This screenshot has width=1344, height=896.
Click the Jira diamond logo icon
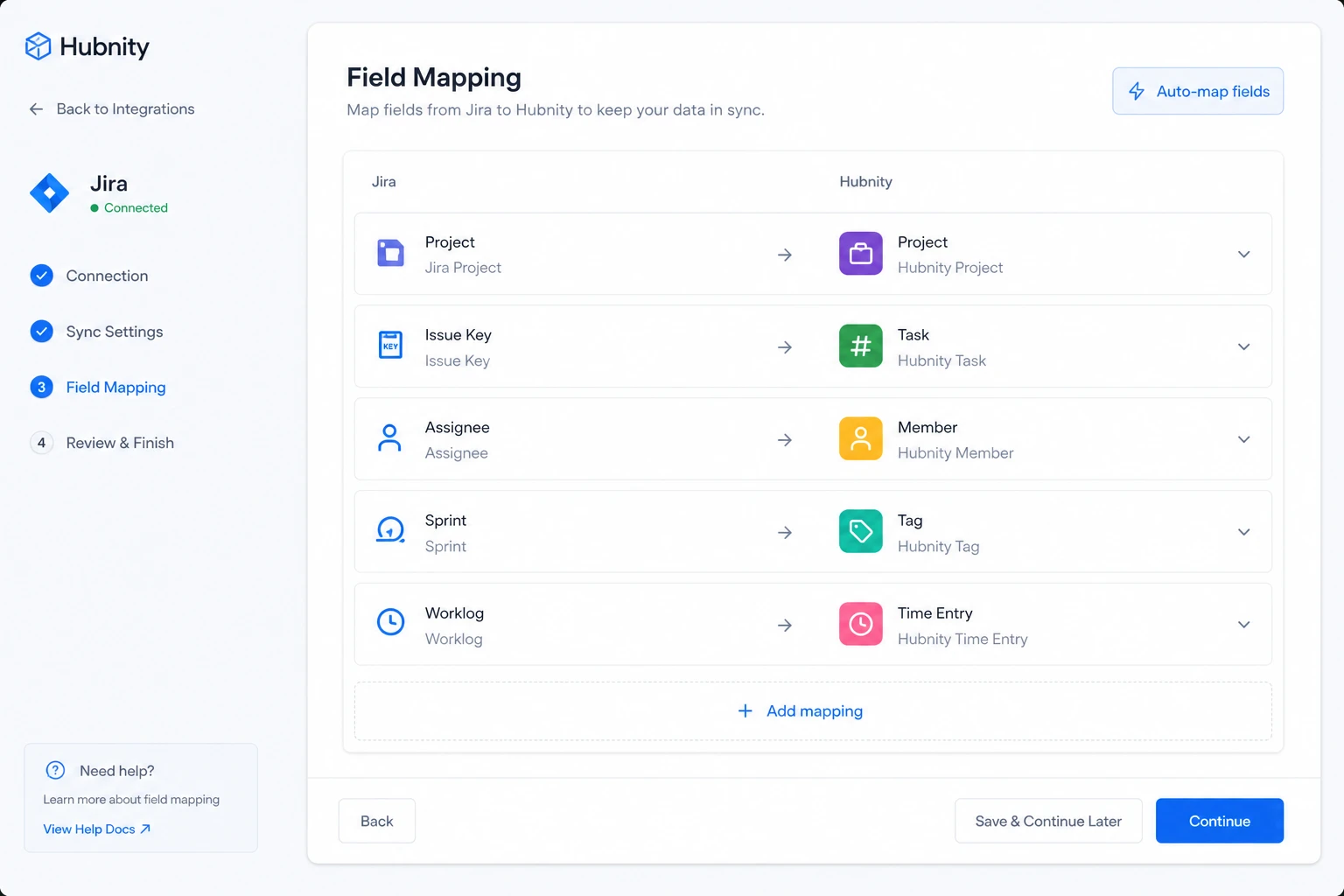50,193
